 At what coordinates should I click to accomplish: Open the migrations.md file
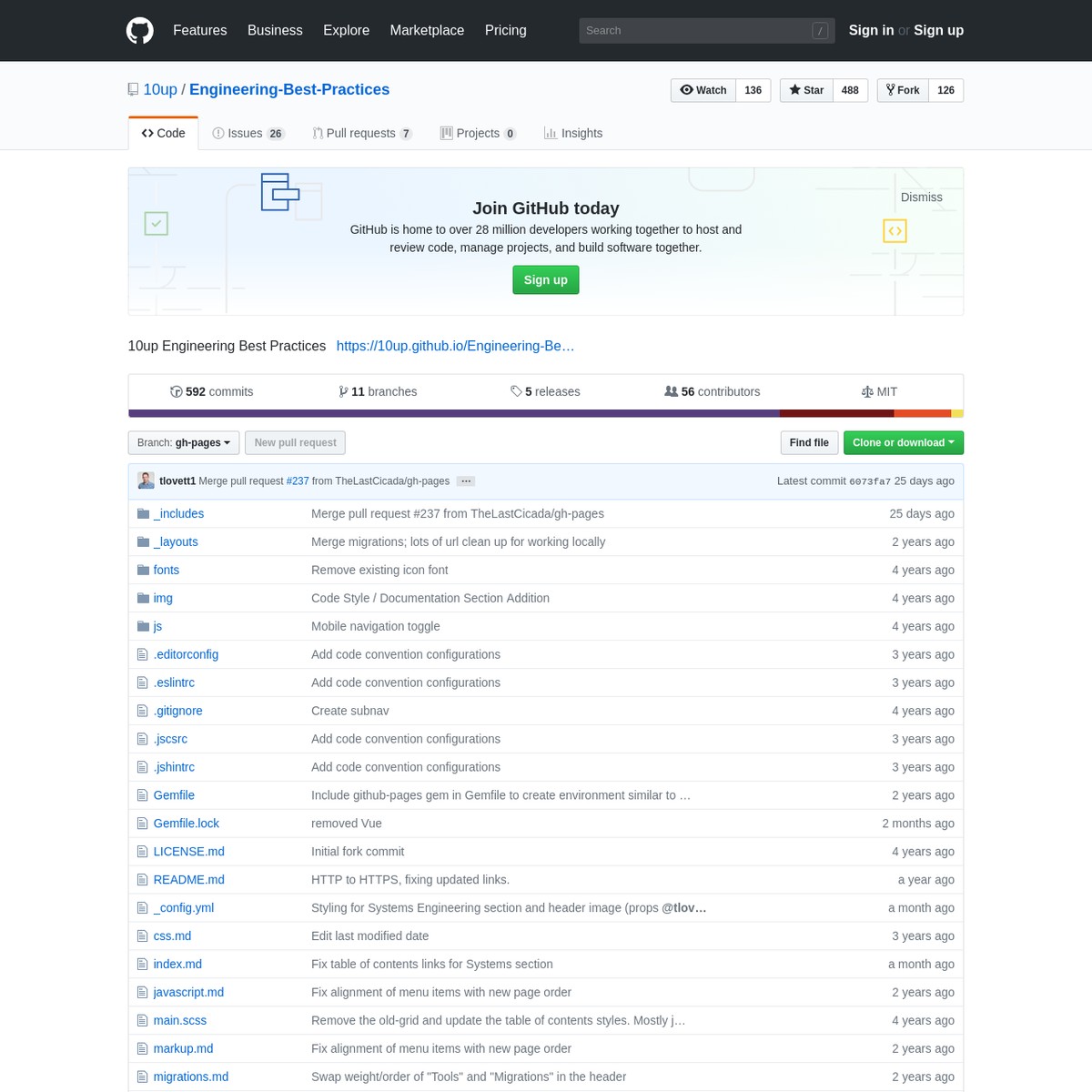click(x=191, y=1077)
